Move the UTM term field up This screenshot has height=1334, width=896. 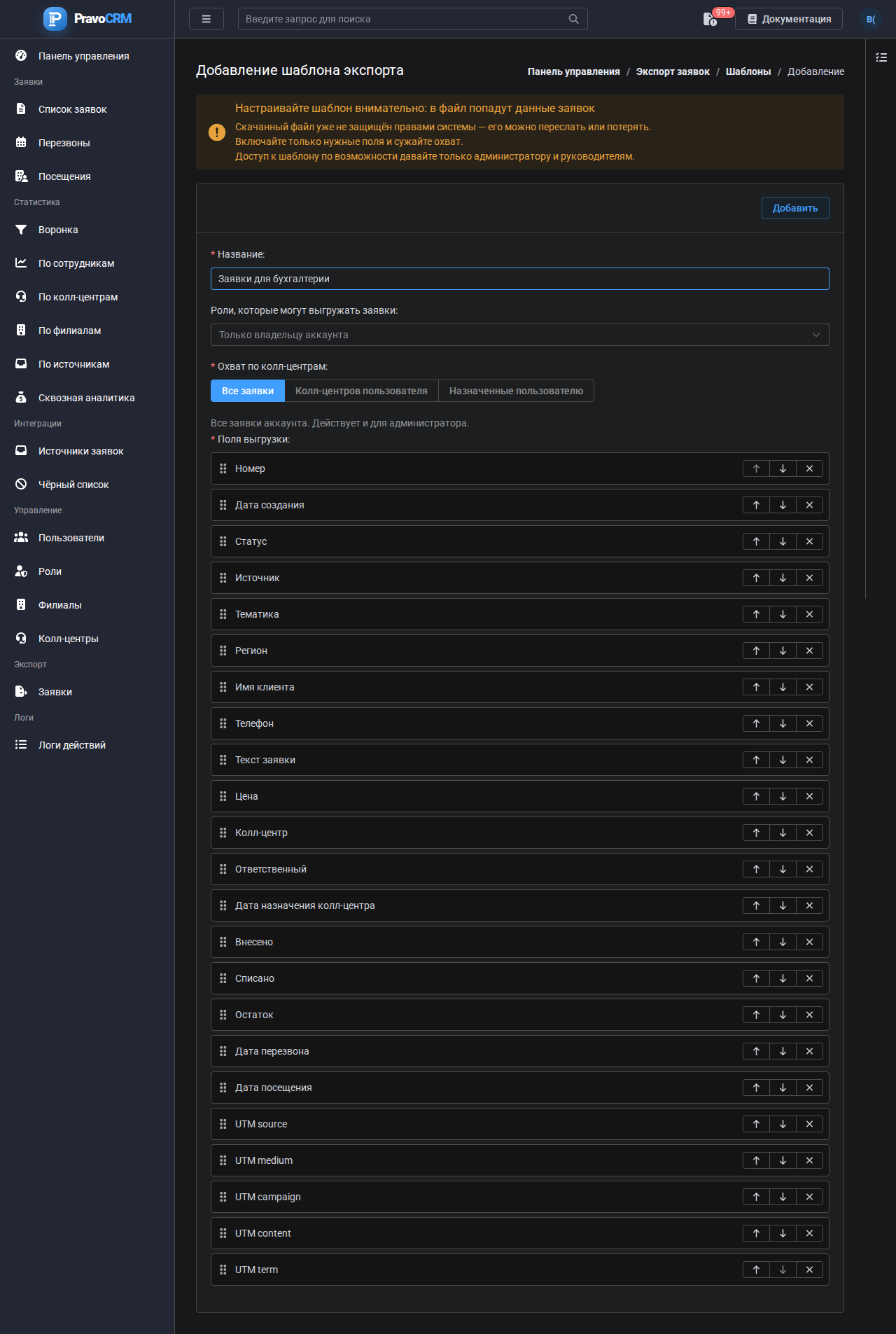(x=756, y=1270)
